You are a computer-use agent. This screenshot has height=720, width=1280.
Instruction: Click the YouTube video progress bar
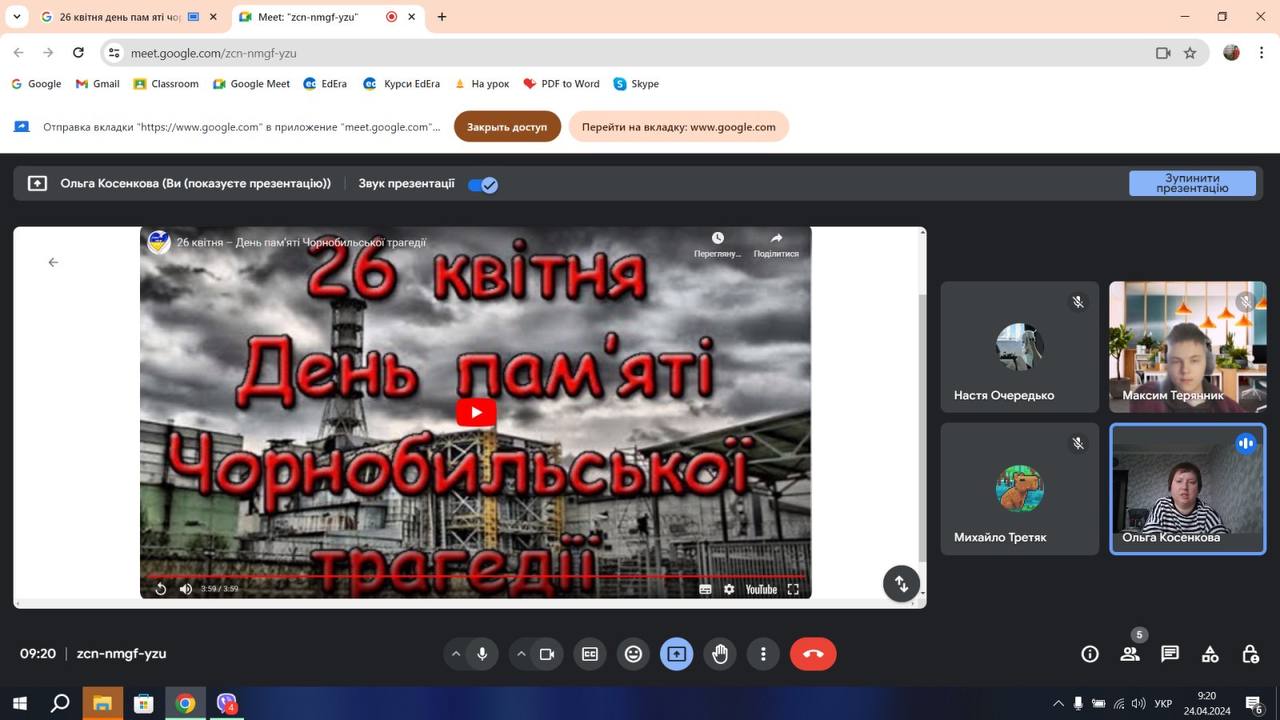click(475, 576)
